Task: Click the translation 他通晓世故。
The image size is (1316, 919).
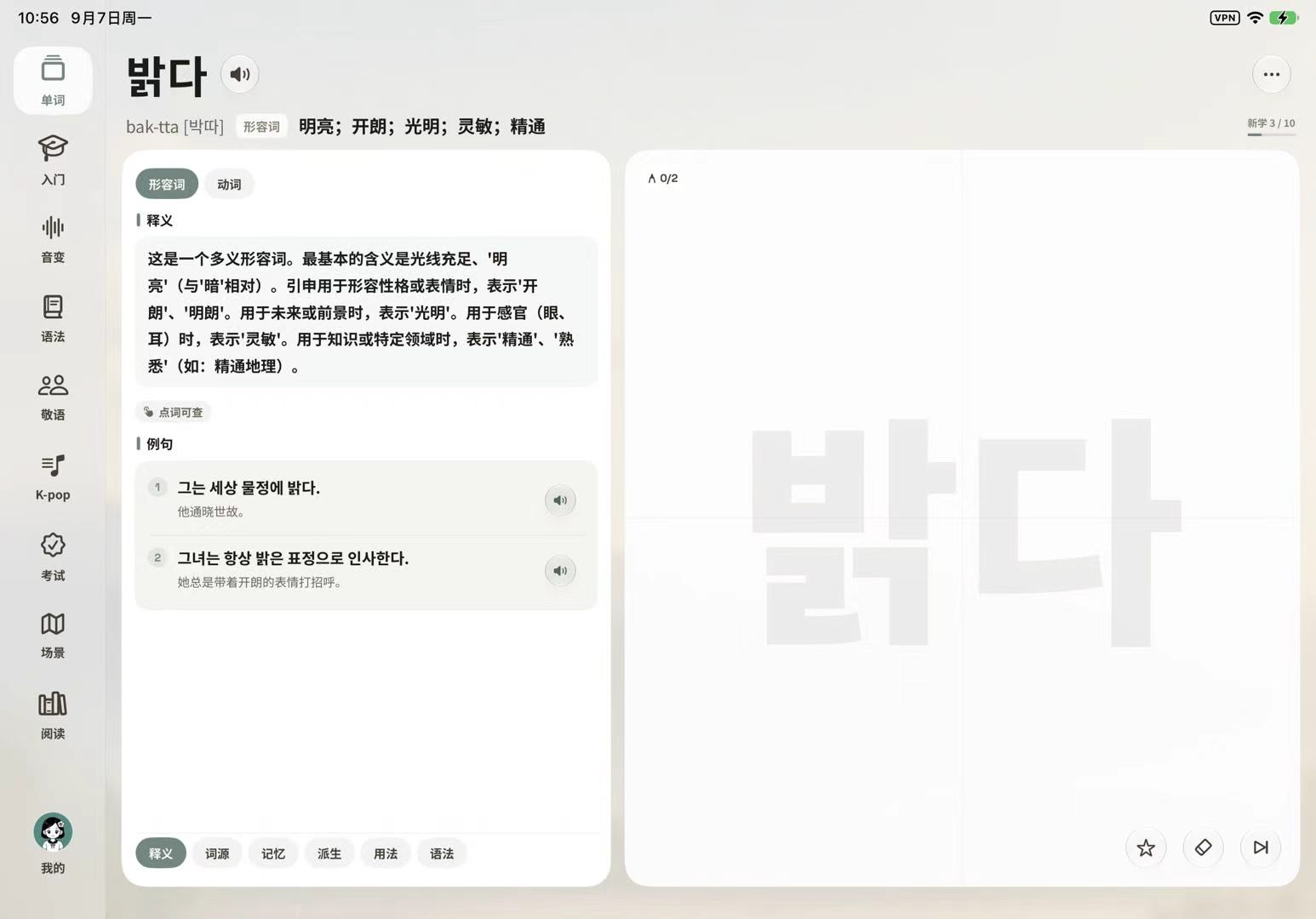Action: click(211, 512)
